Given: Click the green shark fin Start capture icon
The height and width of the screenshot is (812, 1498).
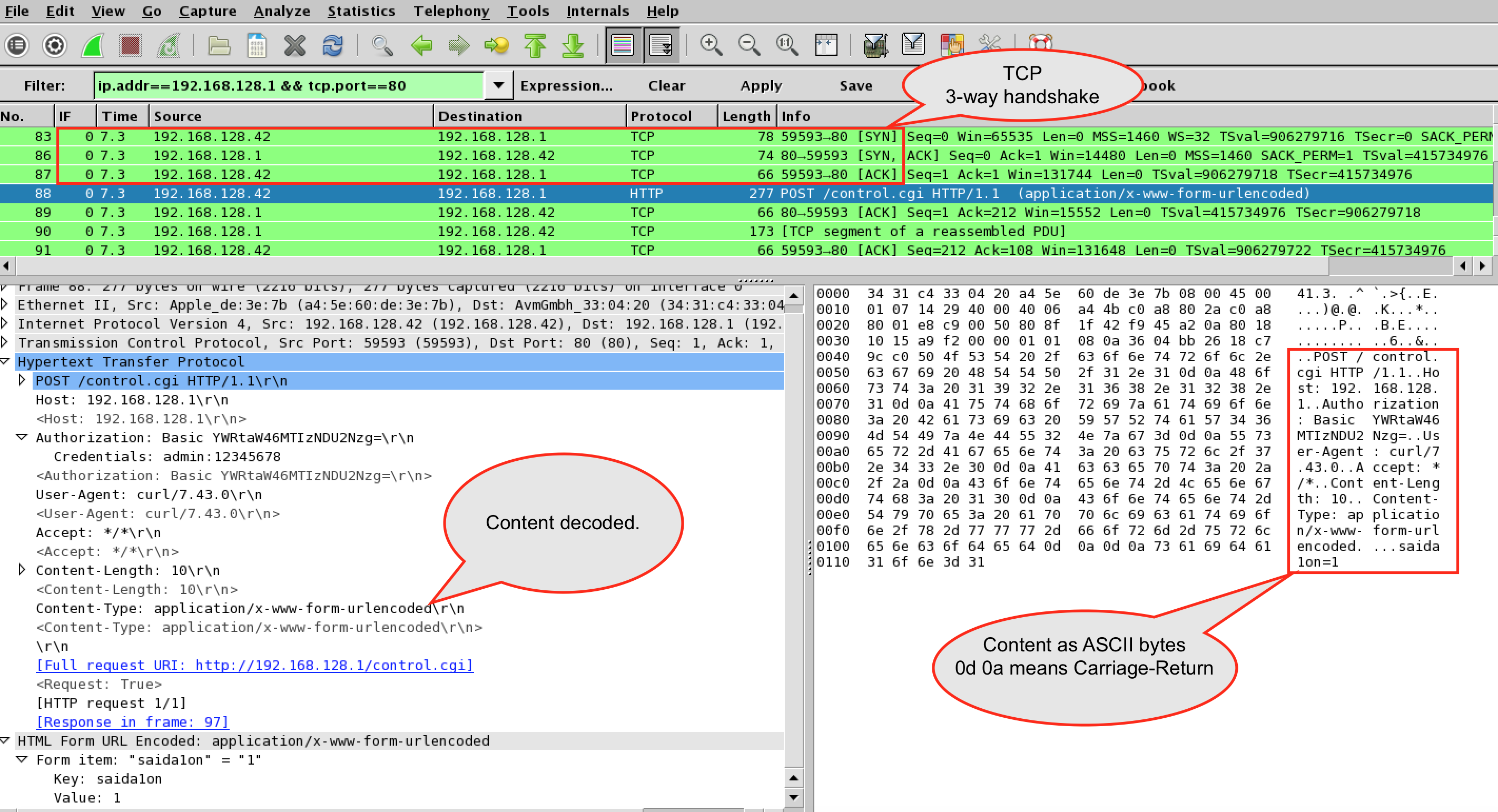Looking at the screenshot, I should click(x=93, y=45).
